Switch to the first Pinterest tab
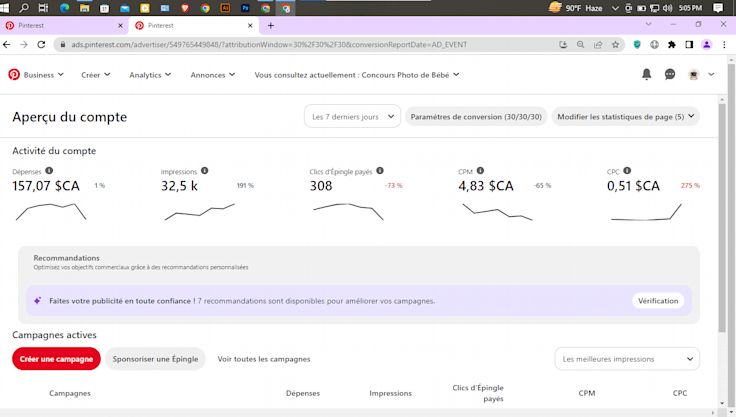The width and height of the screenshot is (736, 417). pyautogui.click(x=62, y=25)
